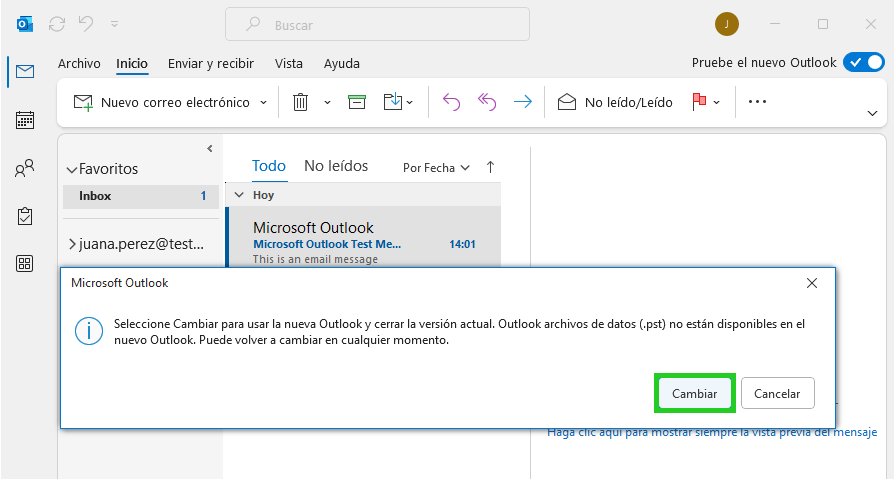Screen dimensions: 894x479
Task: Expand the Delete options dropdown arrow
Action: click(x=327, y=103)
